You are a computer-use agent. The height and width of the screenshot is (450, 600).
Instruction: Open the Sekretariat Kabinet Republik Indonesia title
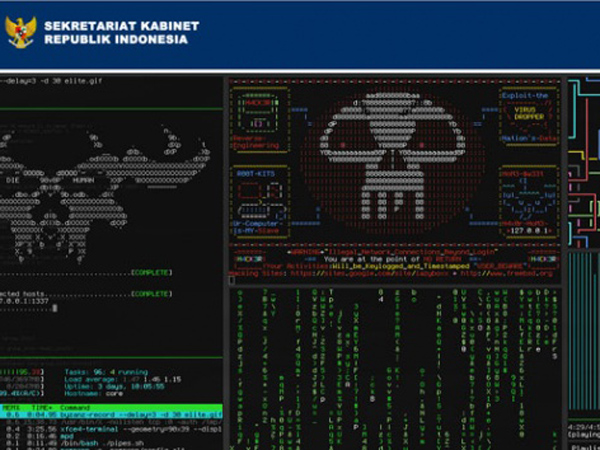(122, 33)
